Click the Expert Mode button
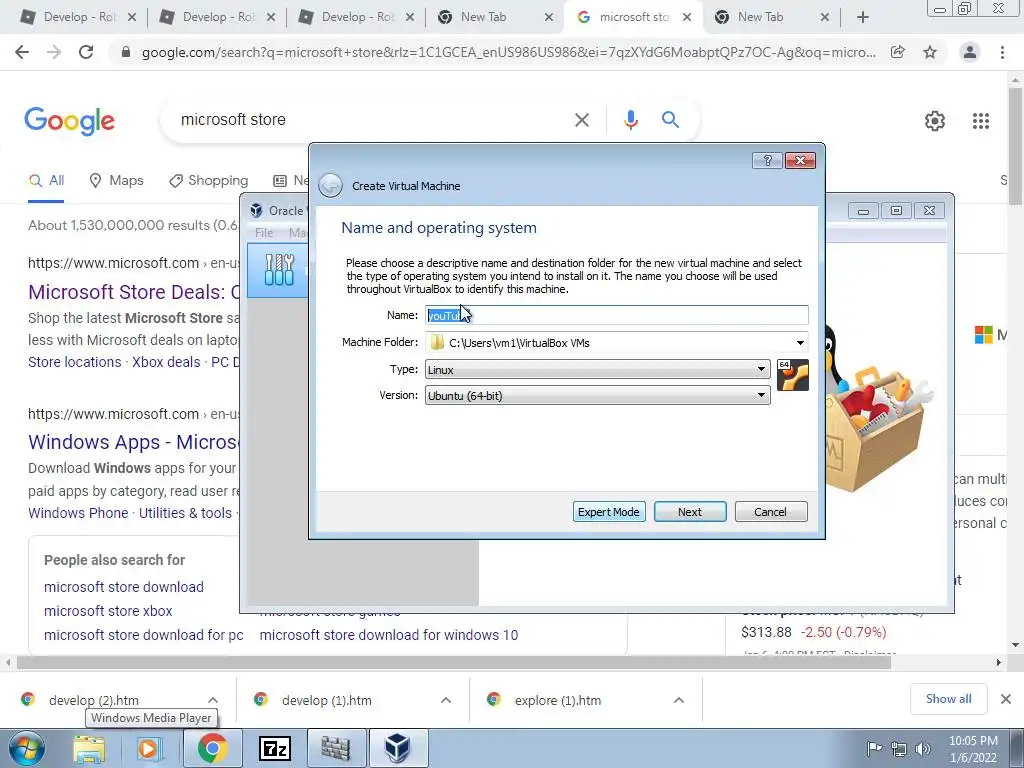1024x768 pixels. pos(609,512)
